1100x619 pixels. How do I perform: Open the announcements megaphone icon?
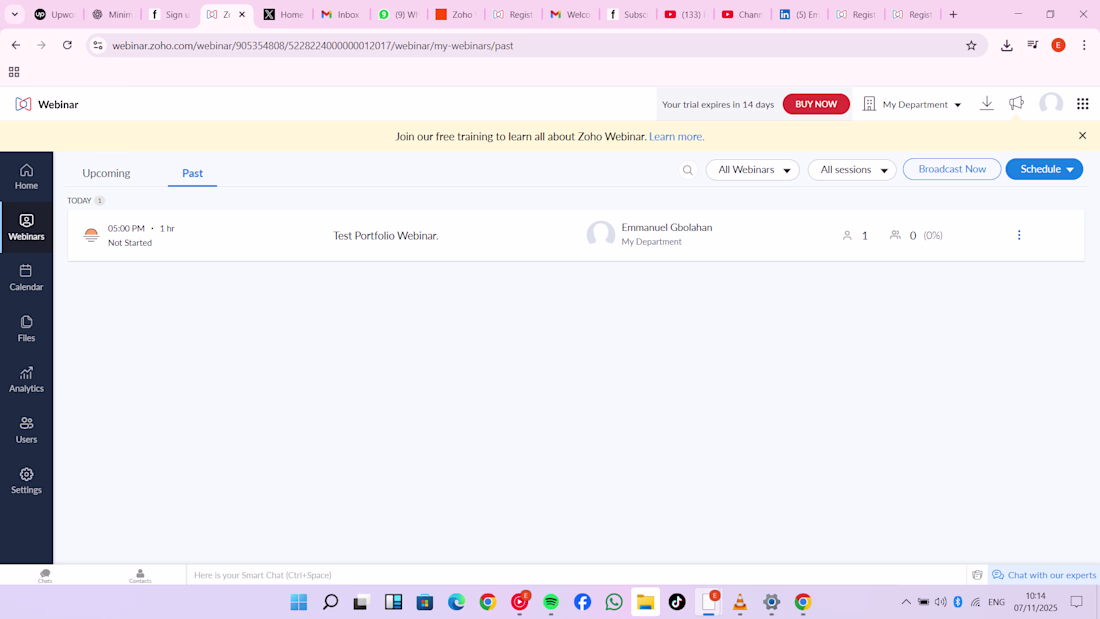(1017, 103)
